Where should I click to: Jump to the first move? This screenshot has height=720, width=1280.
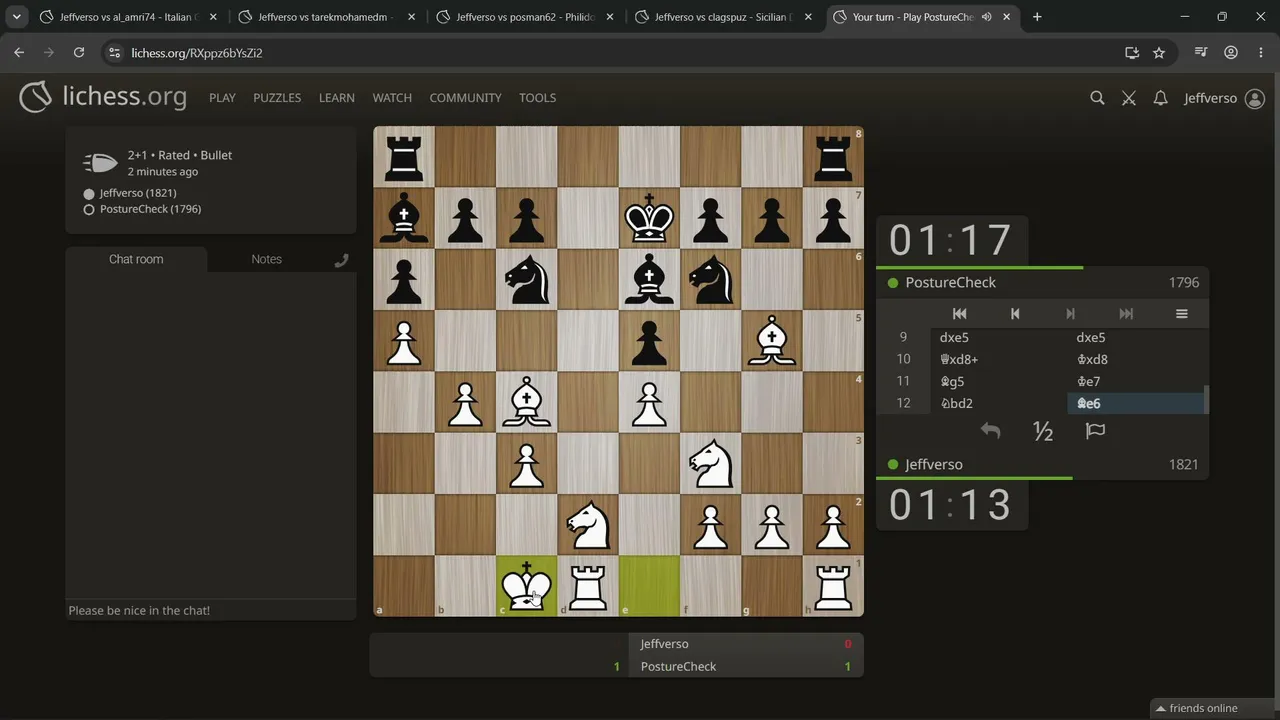point(959,314)
